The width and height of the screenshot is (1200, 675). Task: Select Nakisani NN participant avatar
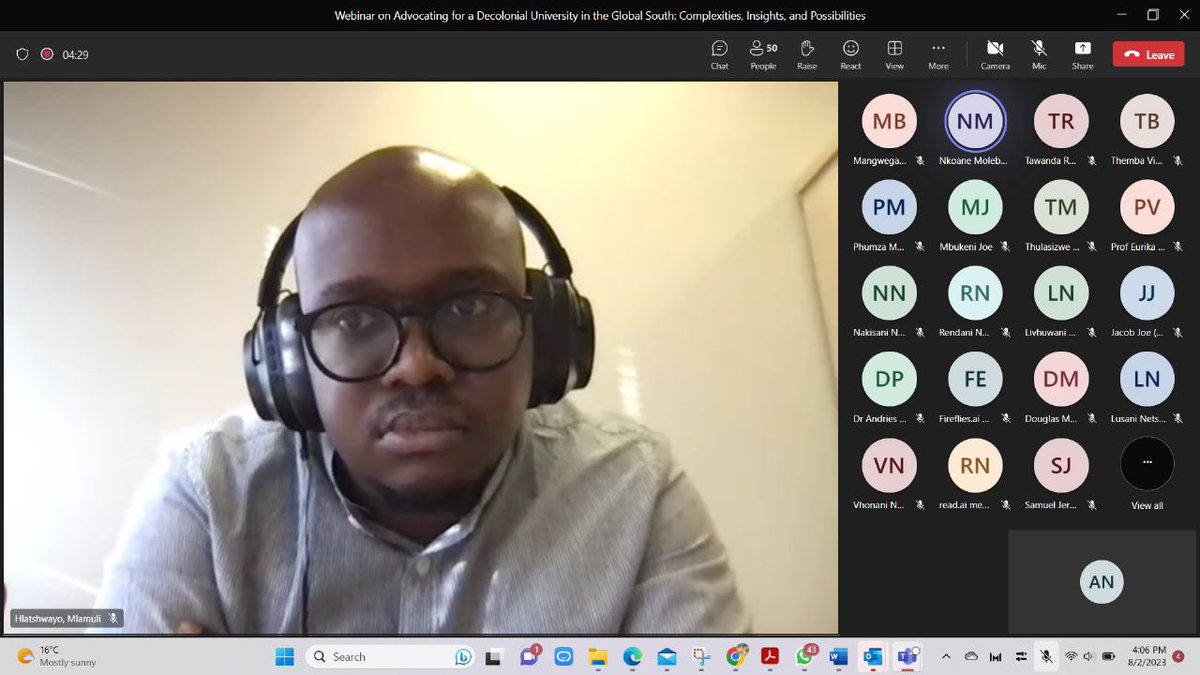[889, 293]
